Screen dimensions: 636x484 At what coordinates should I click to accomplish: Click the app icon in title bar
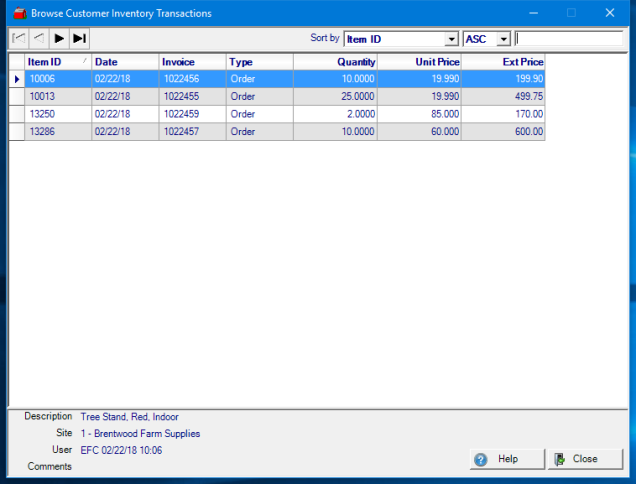point(18,13)
